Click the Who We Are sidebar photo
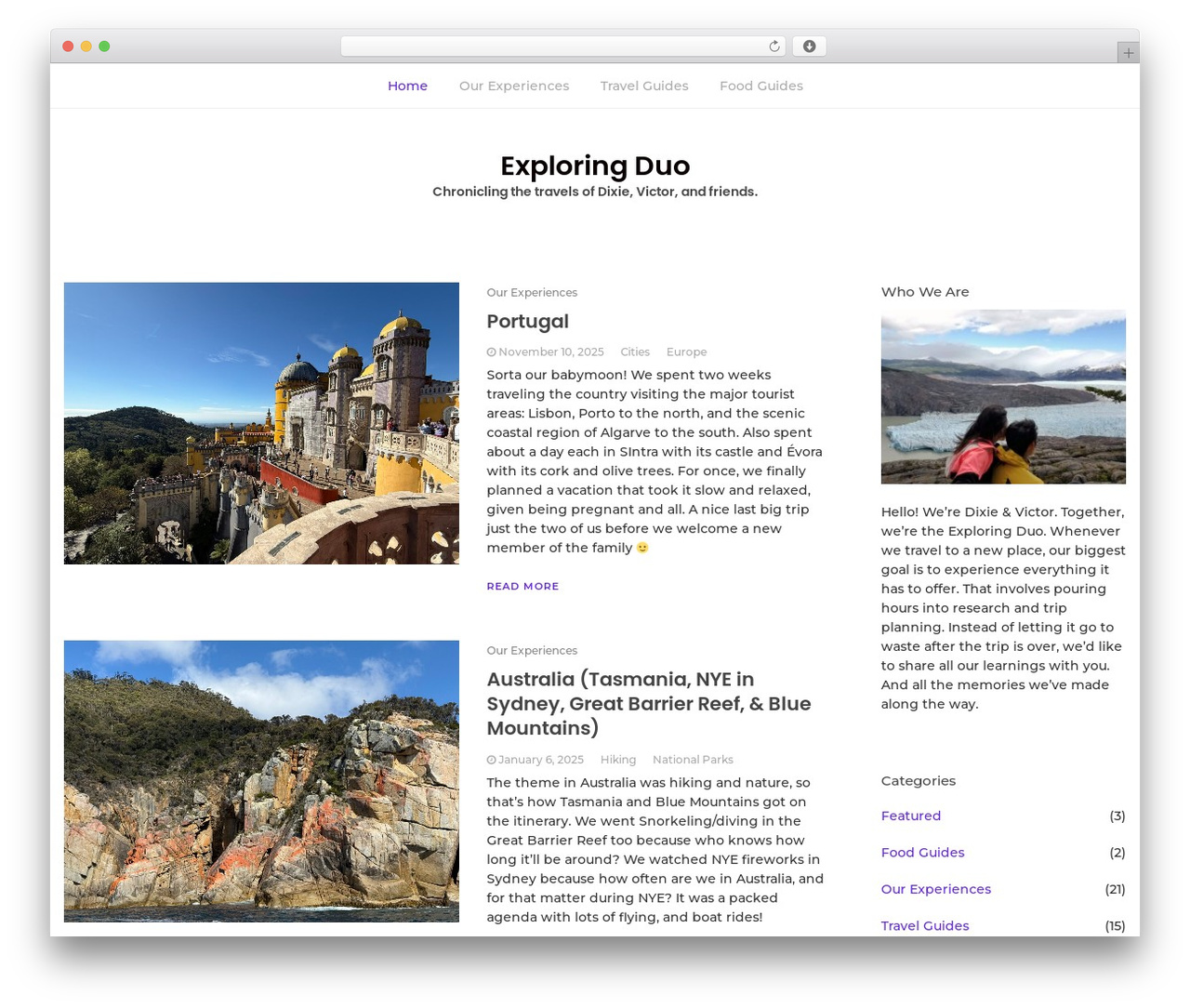Viewport: 1190px width, 1008px height. pos(1003,397)
